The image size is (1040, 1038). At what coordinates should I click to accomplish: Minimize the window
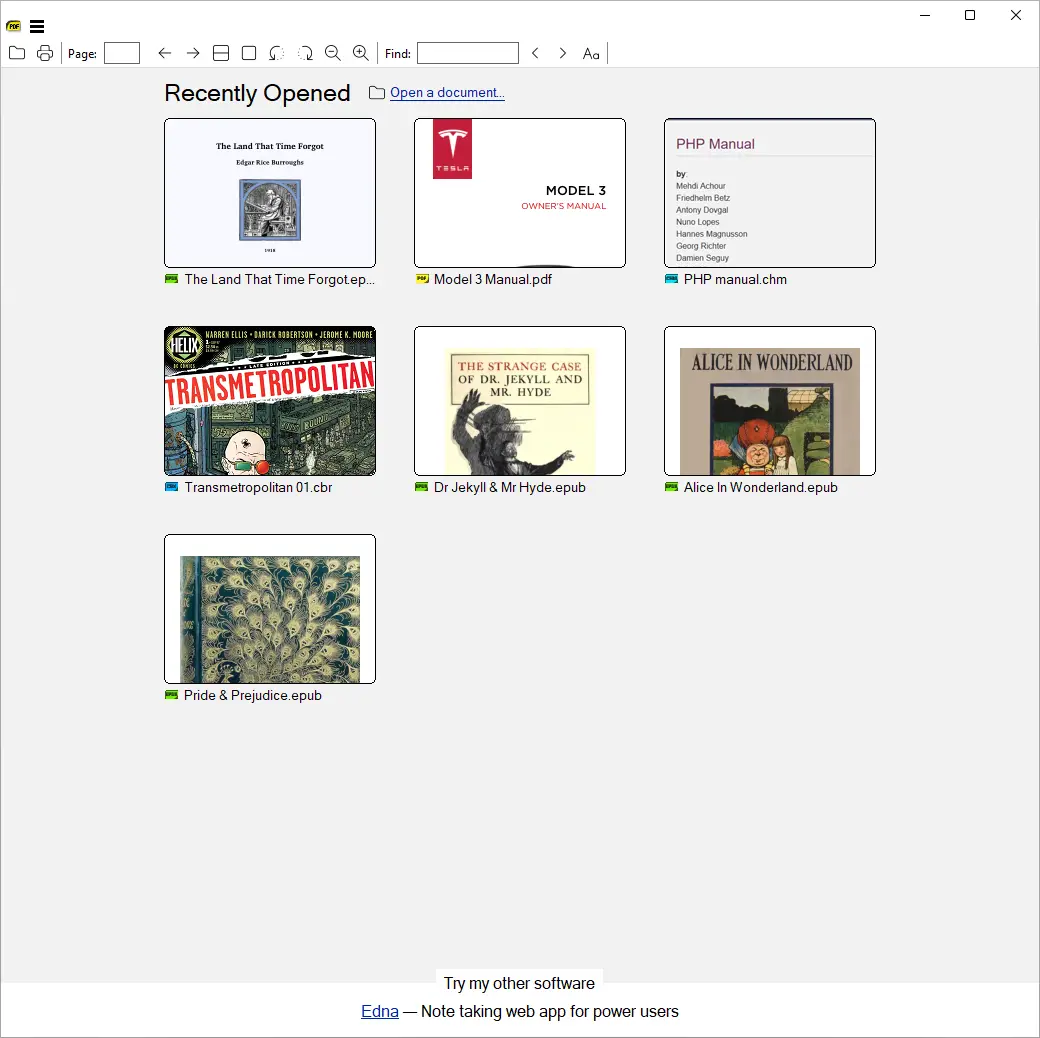925,15
